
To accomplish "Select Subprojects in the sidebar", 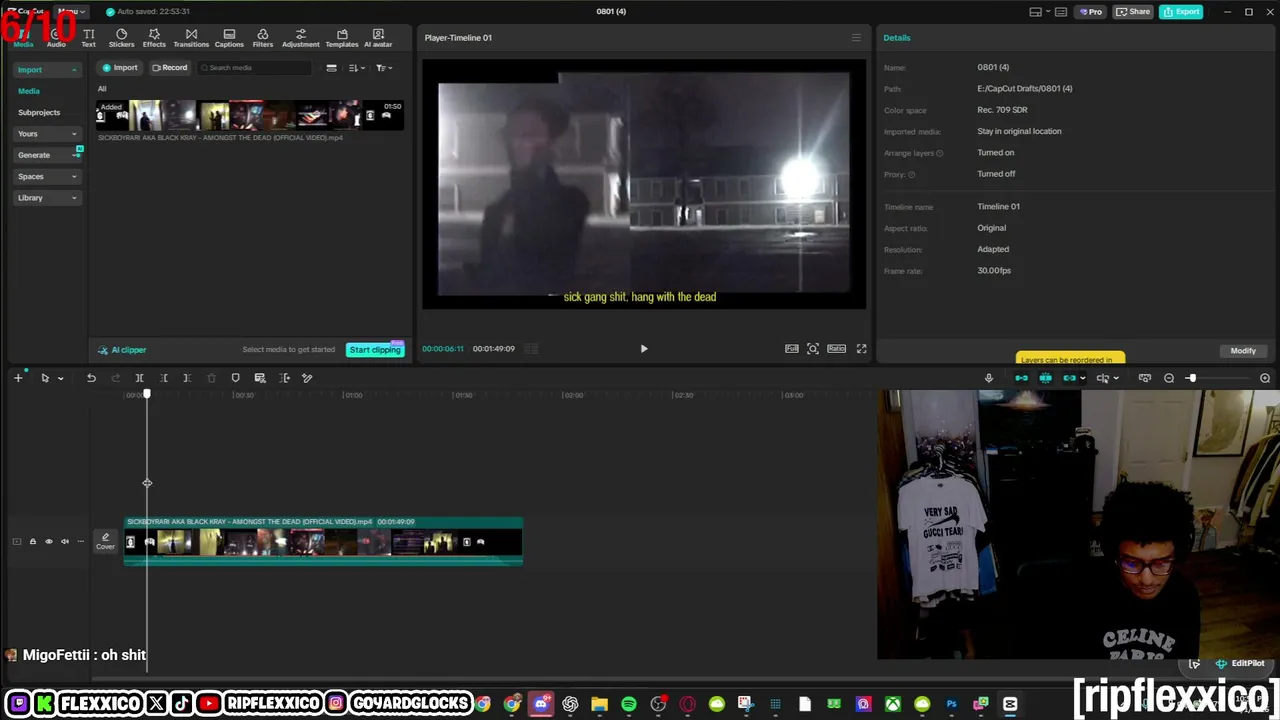I will pyautogui.click(x=39, y=112).
